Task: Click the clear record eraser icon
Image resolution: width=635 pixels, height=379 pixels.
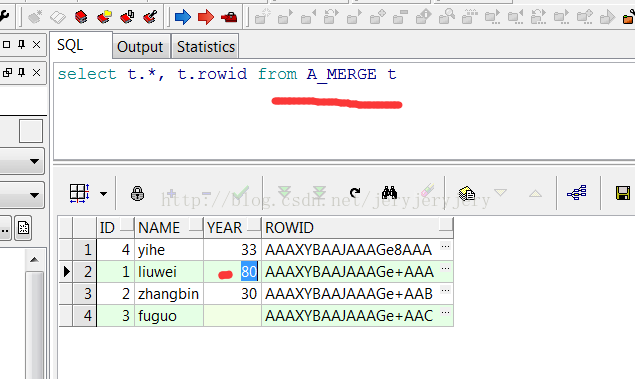Action: (428, 190)
